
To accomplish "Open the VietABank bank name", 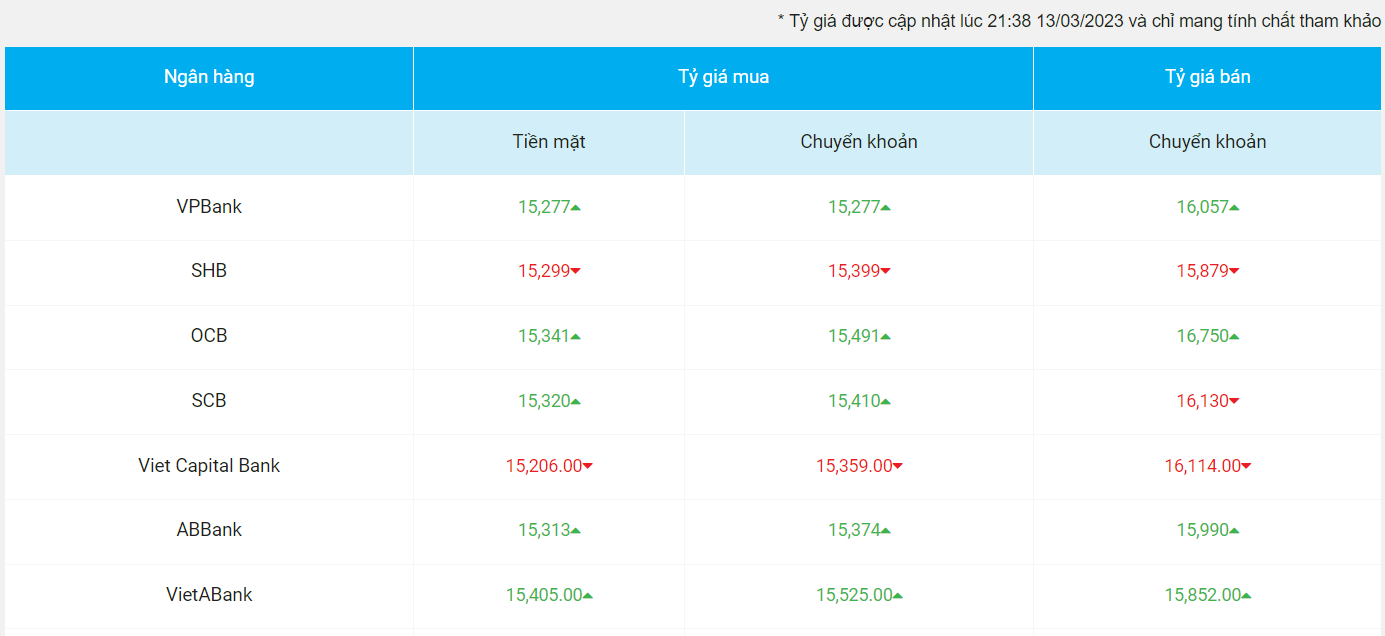I will 209,595.
